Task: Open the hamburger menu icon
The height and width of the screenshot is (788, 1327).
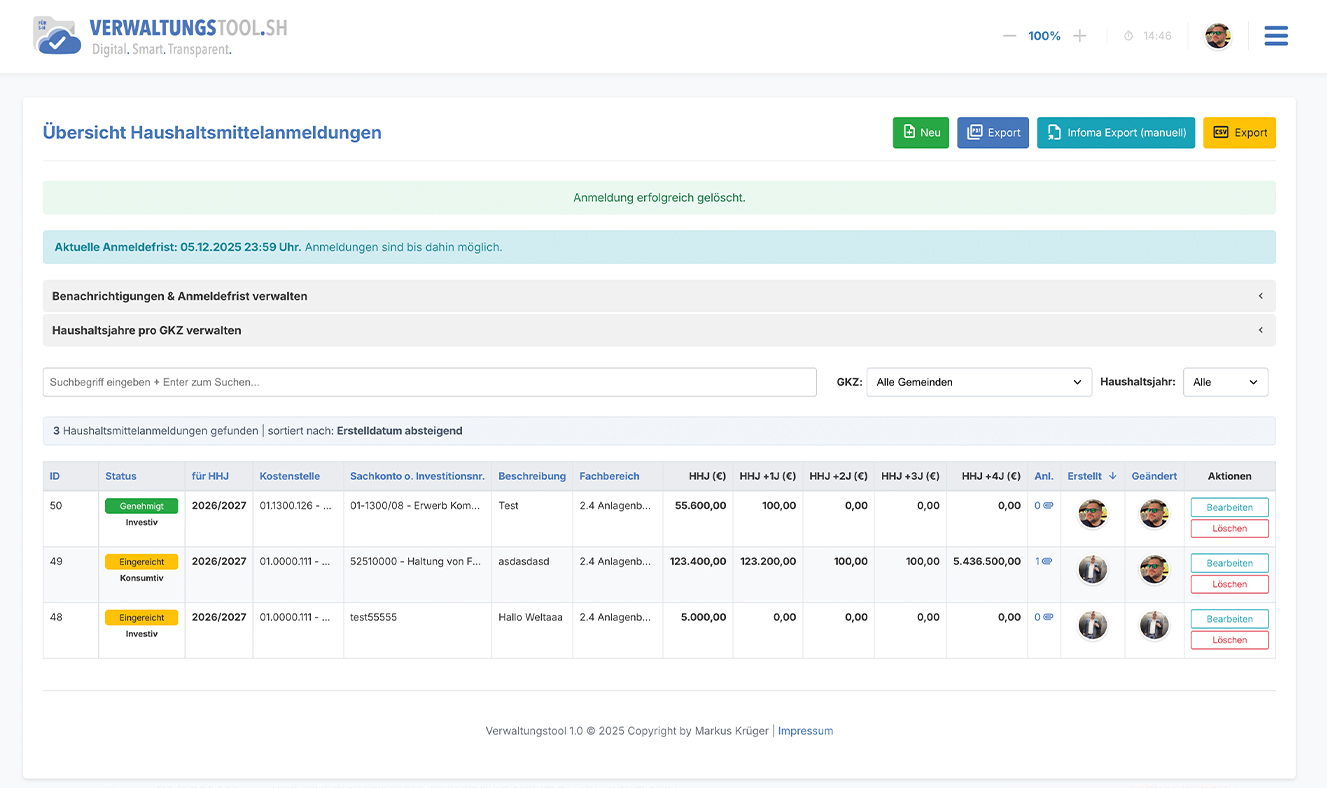Action: 1275,36
